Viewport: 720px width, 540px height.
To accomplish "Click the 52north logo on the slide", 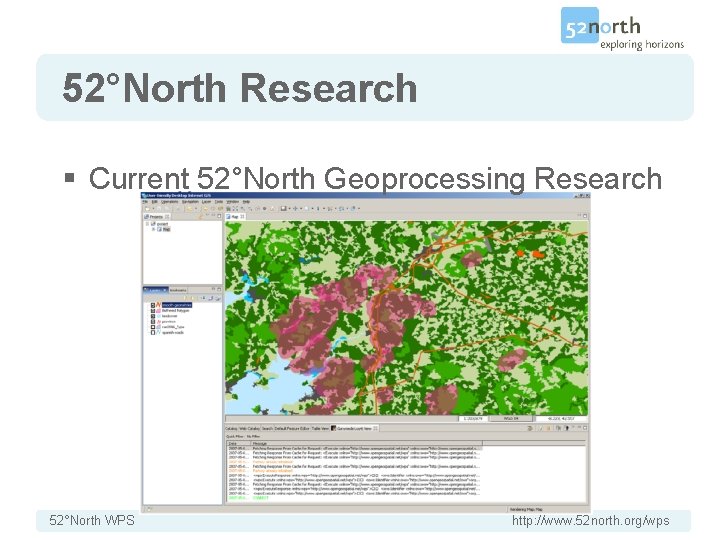I will coord(622,28).
